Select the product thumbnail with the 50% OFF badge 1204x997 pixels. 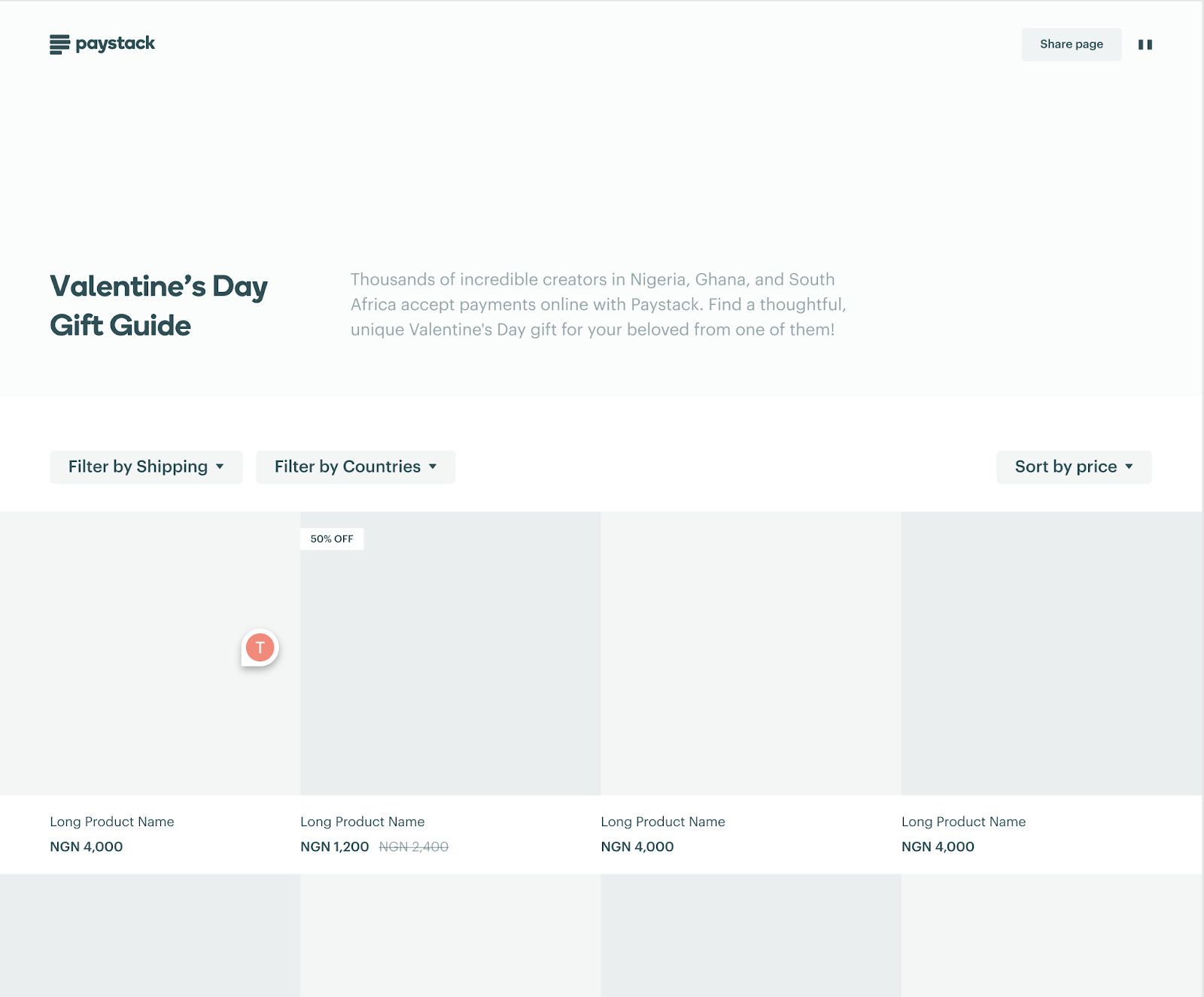point(450,653)
